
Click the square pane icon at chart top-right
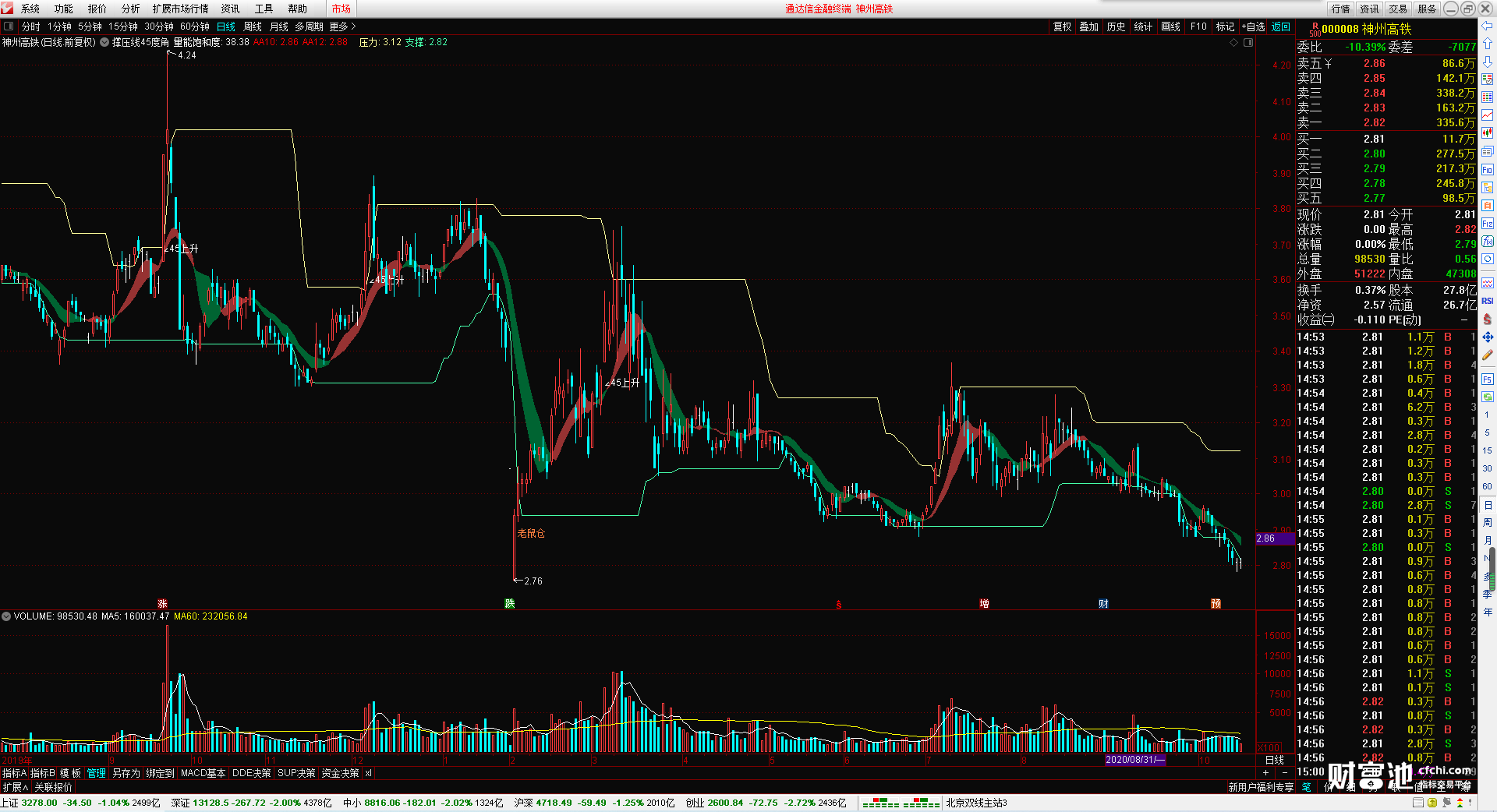pyautogui.click(x=1247, y=43)
